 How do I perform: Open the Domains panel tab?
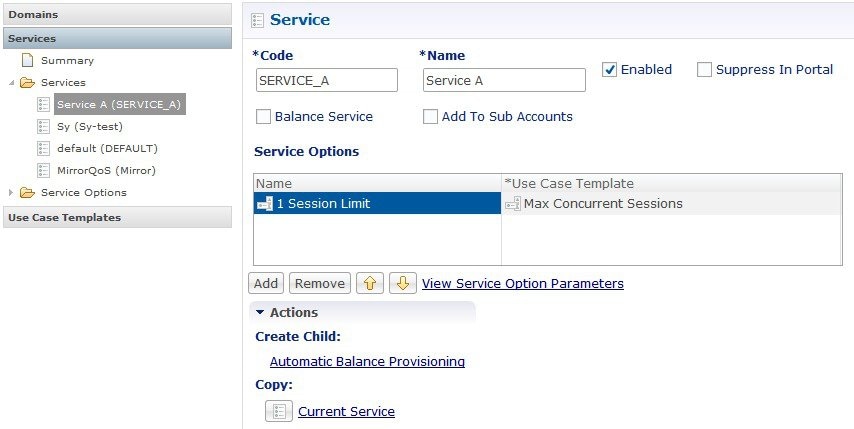[117, 15]
